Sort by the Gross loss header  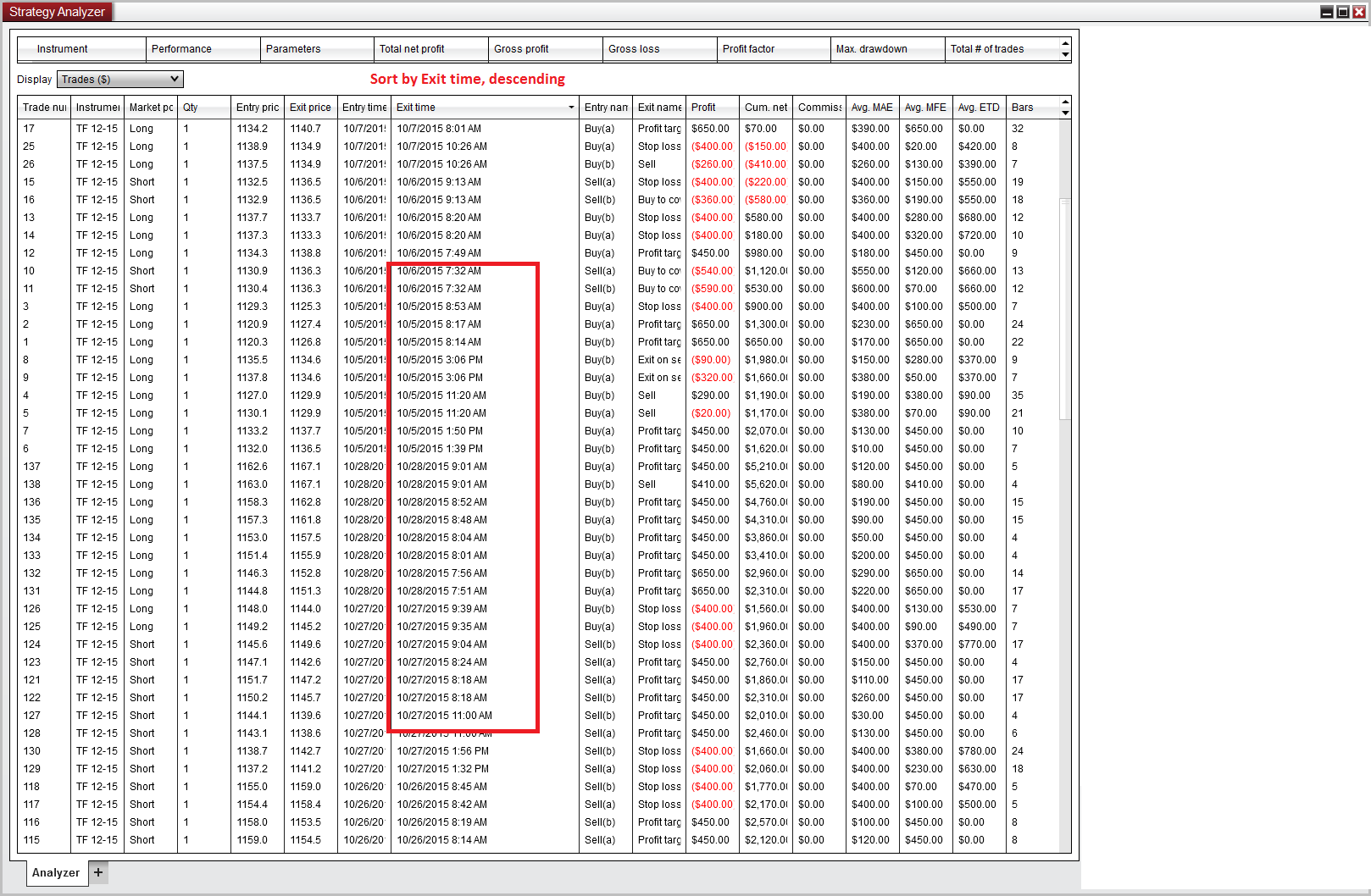click(660, 49)
